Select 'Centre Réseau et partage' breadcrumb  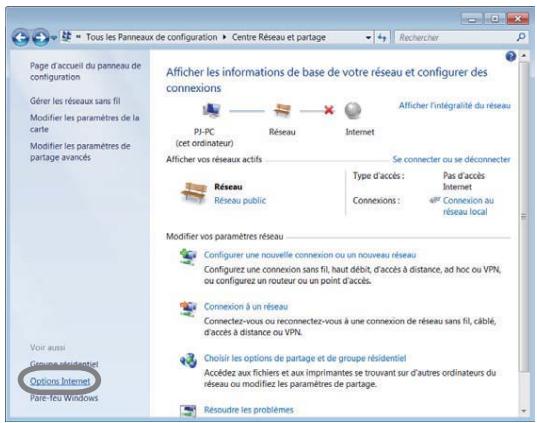pyautogui.click(x=279, y=37)
